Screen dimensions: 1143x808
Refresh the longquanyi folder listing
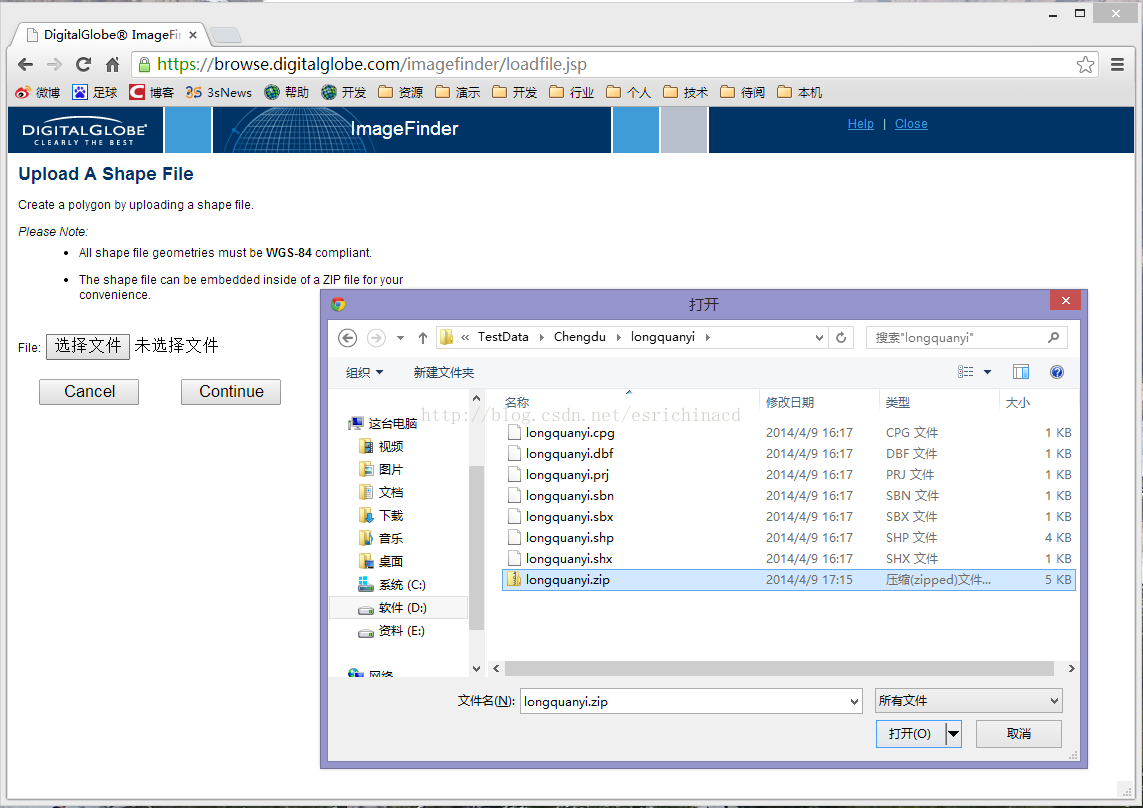pyautogui.click(x=841, y=338)
